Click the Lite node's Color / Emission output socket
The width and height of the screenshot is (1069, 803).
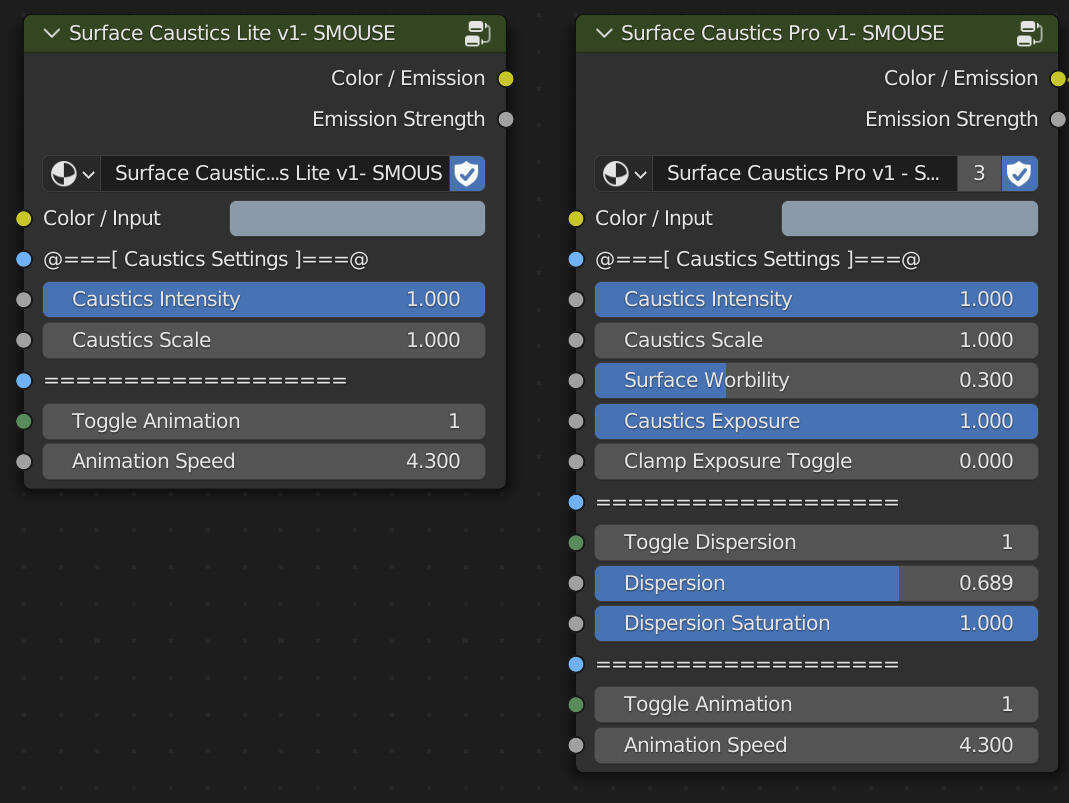(x=506, y=79)
